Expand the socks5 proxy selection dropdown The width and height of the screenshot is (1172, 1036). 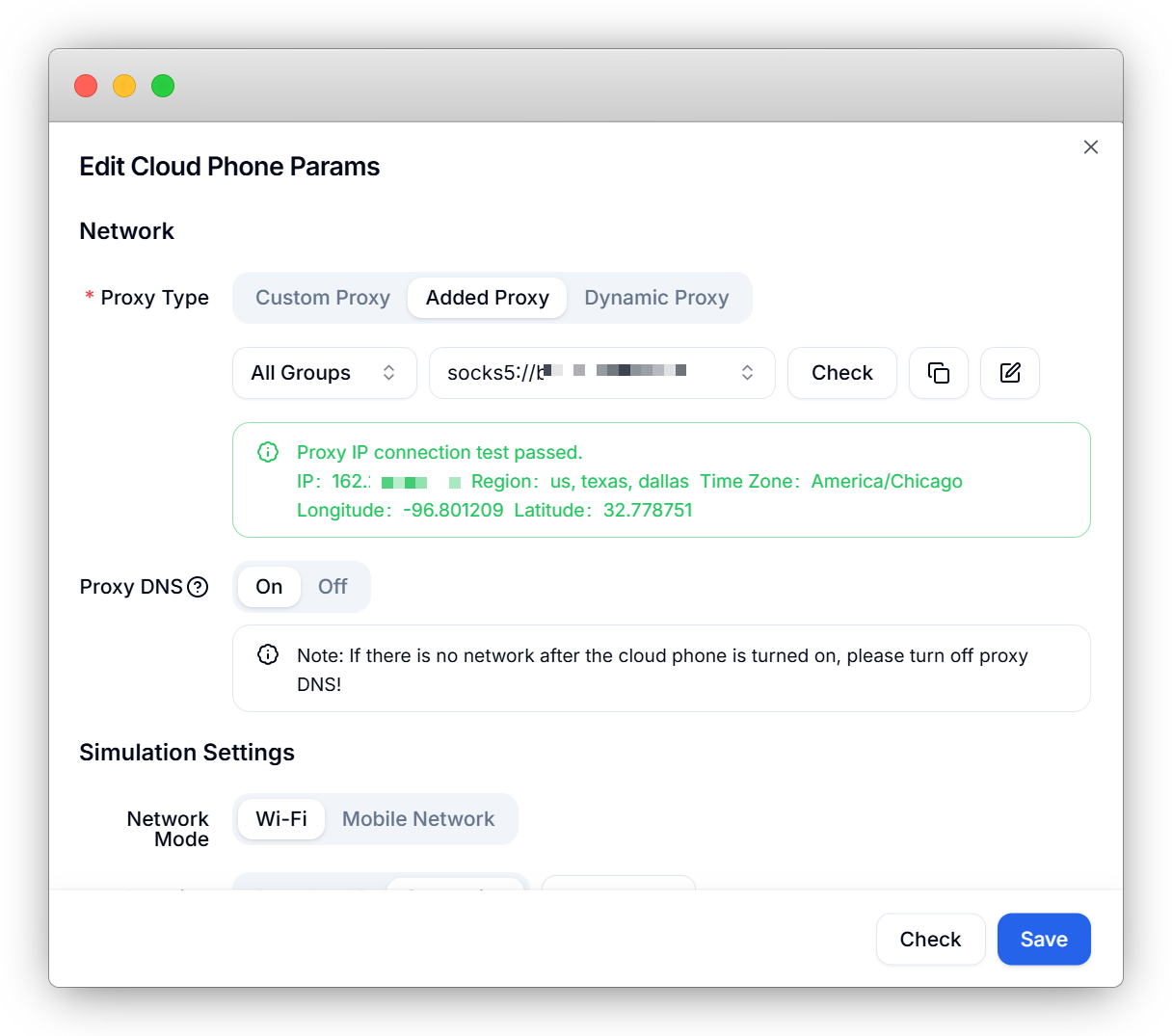pyautogui.click(x=601, y=373)
